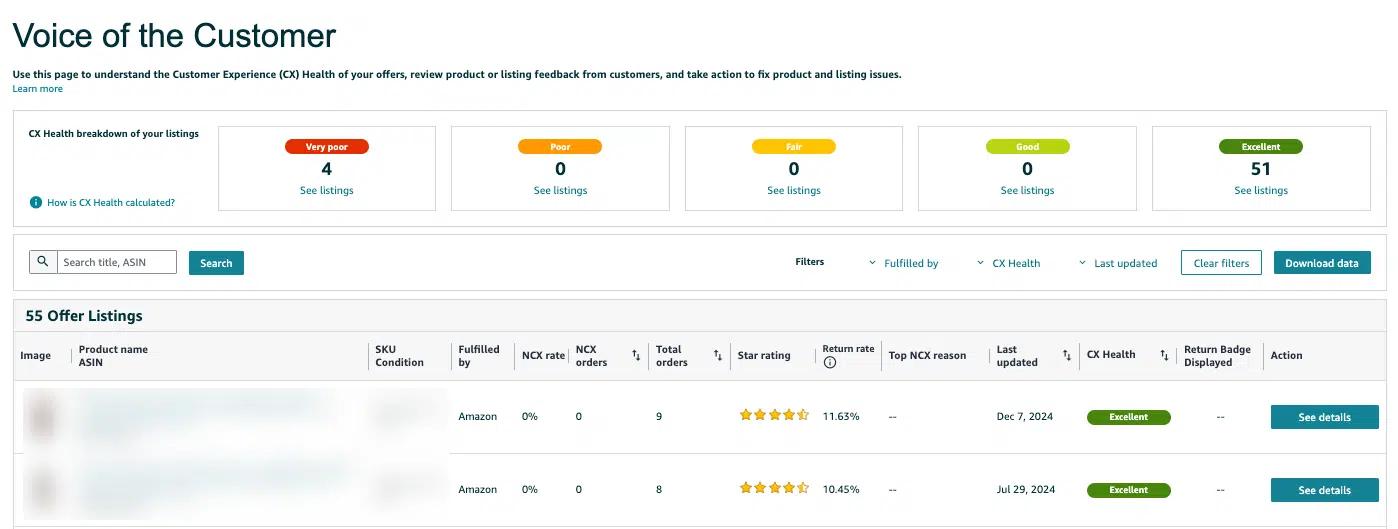
Task: Click Total orders value 9
Action: coord(659,416)
